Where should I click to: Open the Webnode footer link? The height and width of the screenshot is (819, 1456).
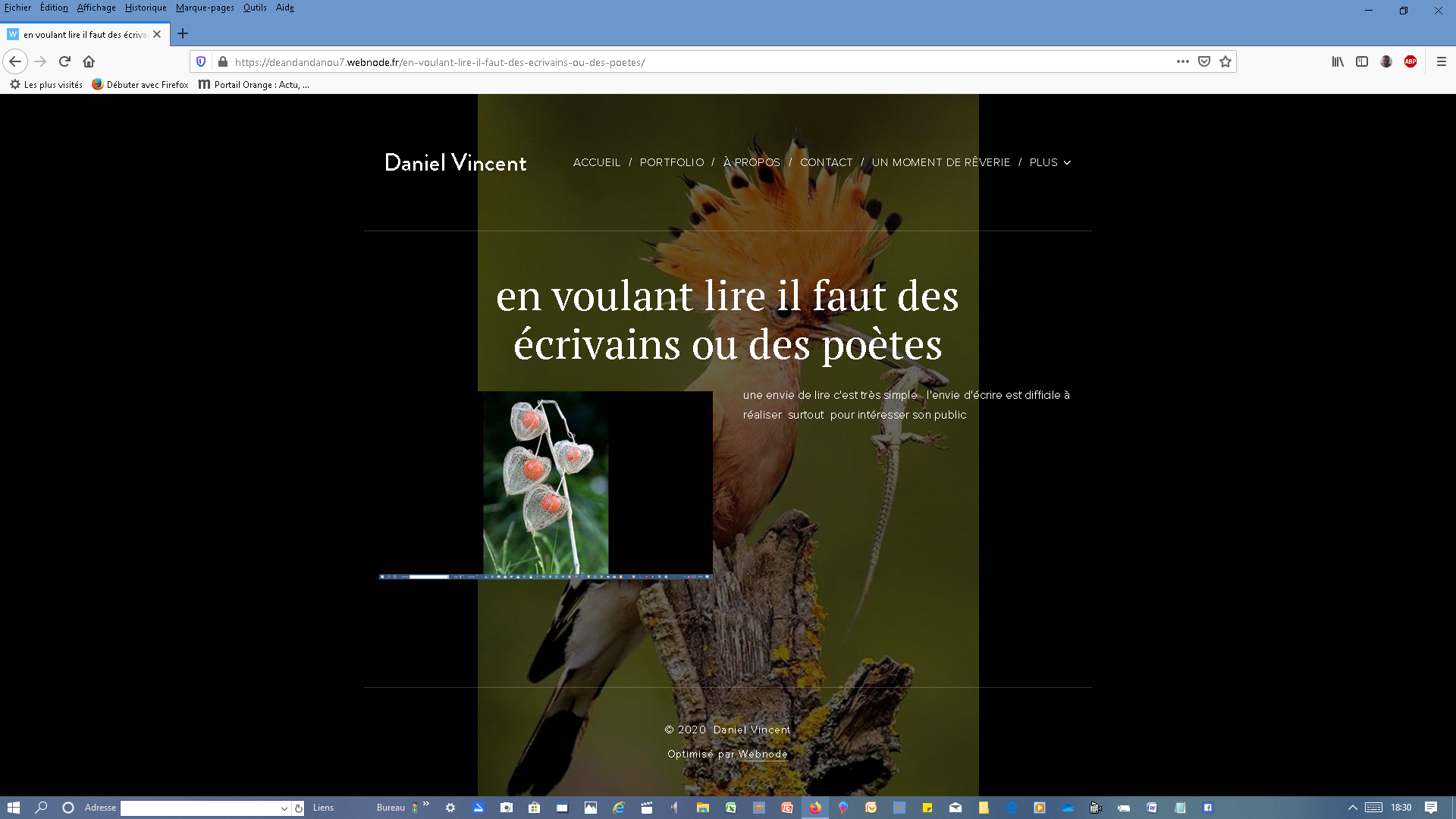coord(763,754)
